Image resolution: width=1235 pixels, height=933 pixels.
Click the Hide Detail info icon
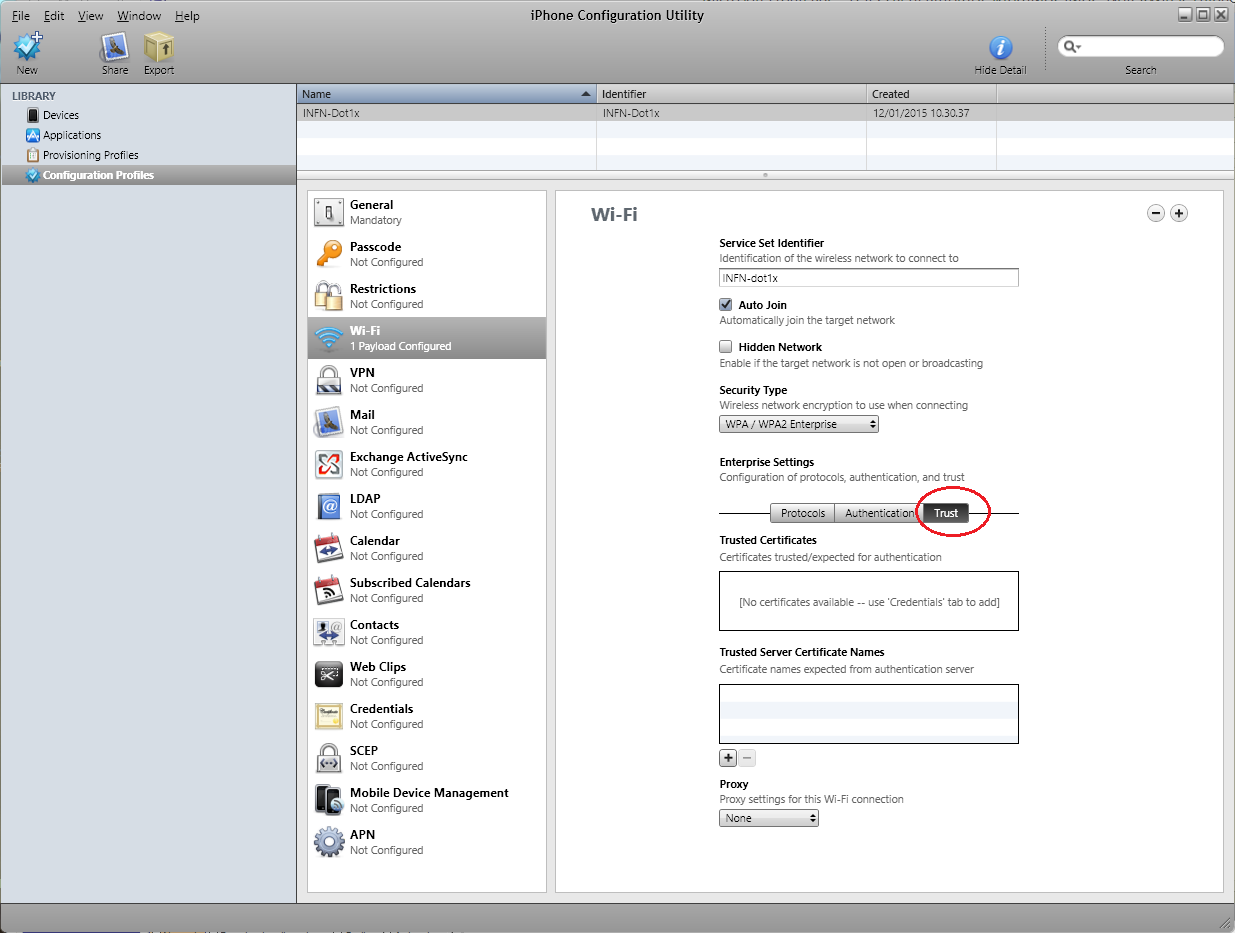(1000, 48)
